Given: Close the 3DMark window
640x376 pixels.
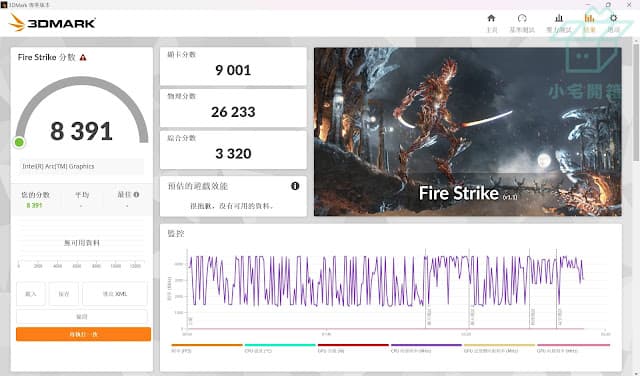Looking at the screenshot, I should pyautogui.click(x=629, y=4).
